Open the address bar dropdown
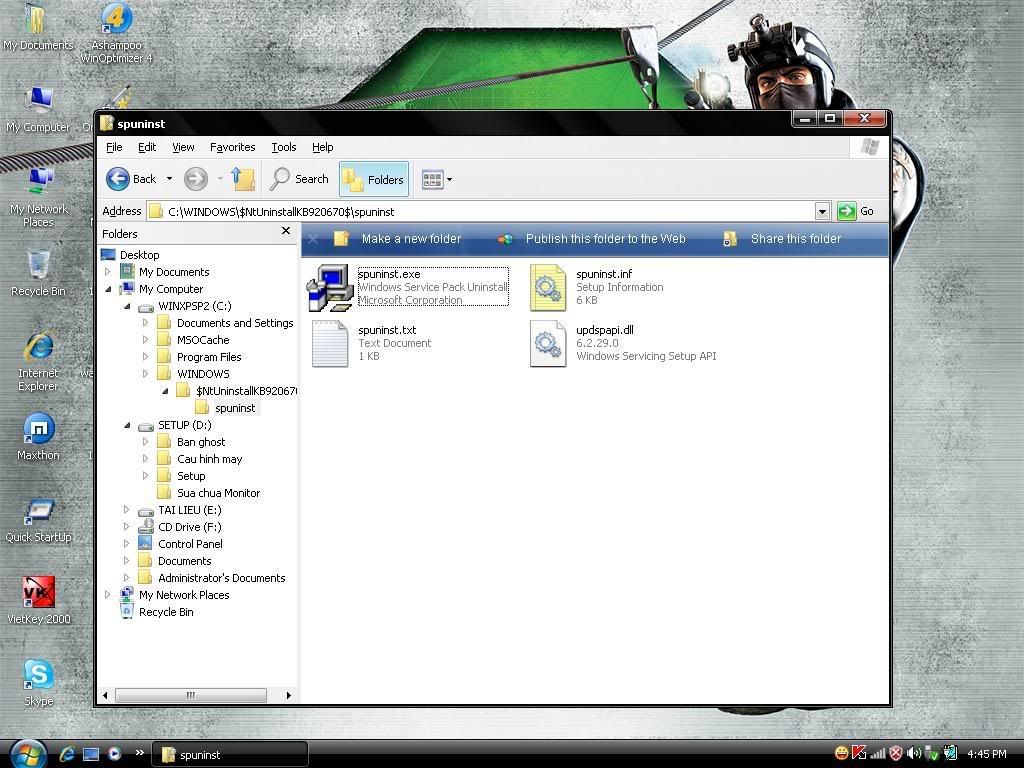Screen dimensions: 1024x768 pos(822,212)
